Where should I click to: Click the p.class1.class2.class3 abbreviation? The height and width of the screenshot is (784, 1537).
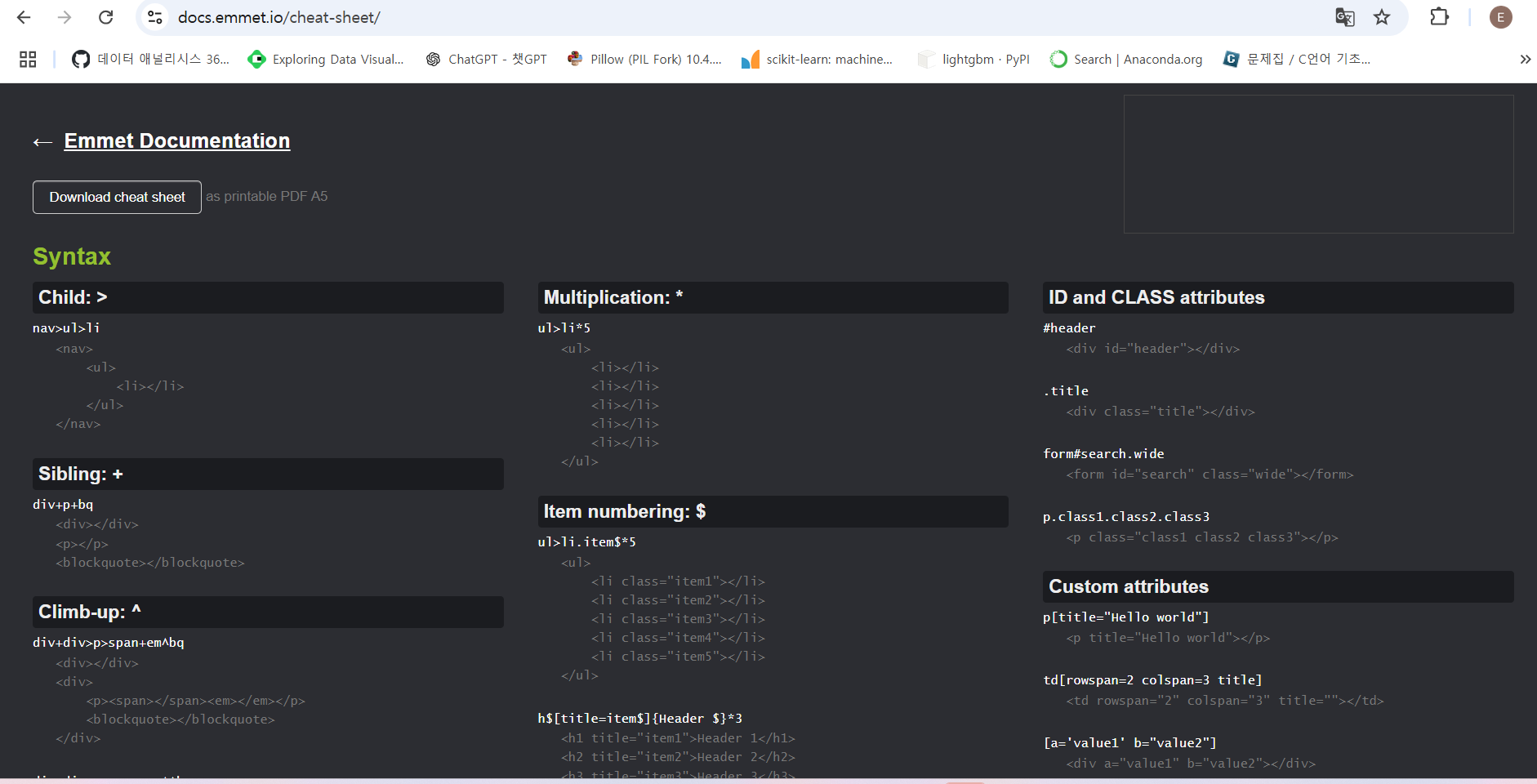1126,517
